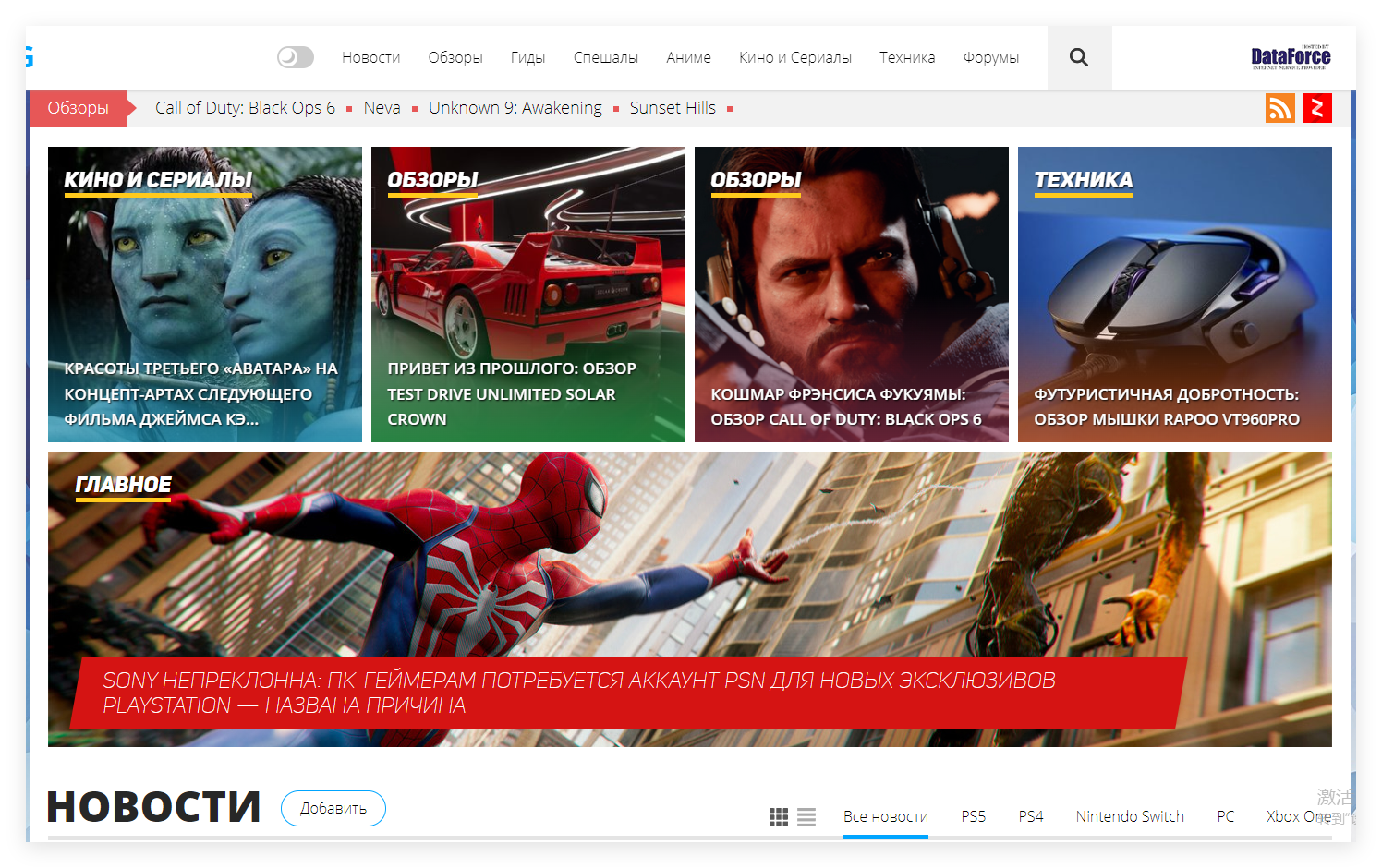Open the Новости menu item
1382x868 pixels.
point(370,57)
